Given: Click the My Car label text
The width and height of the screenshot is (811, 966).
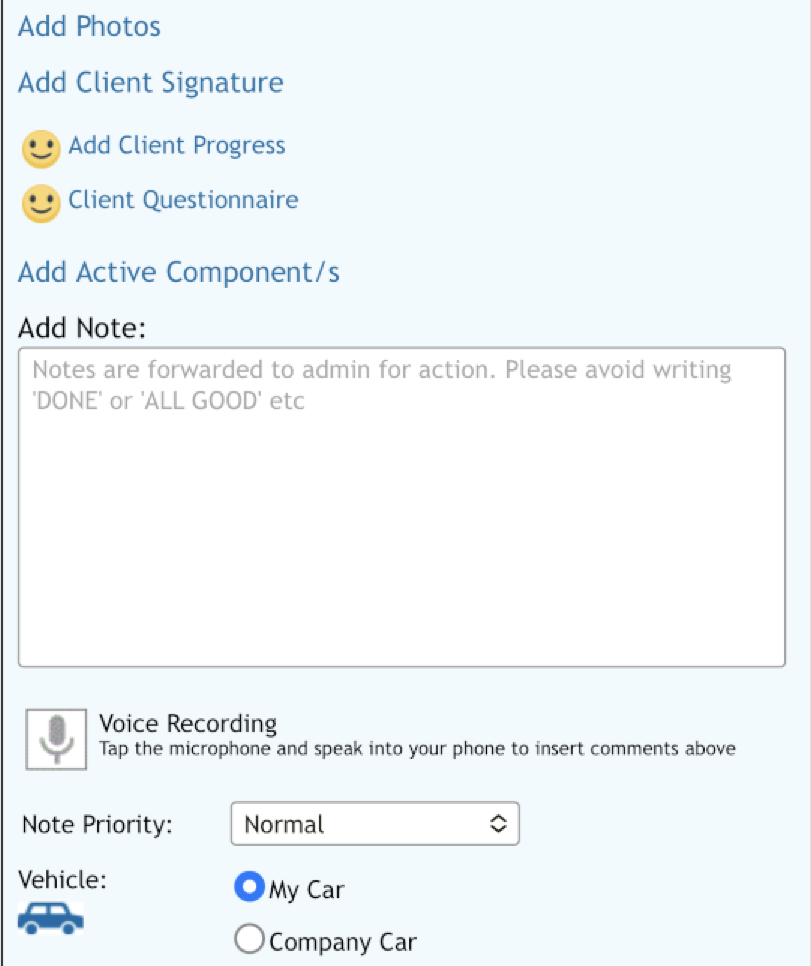Looking at the screenshot, I should [x=306, y=890].
